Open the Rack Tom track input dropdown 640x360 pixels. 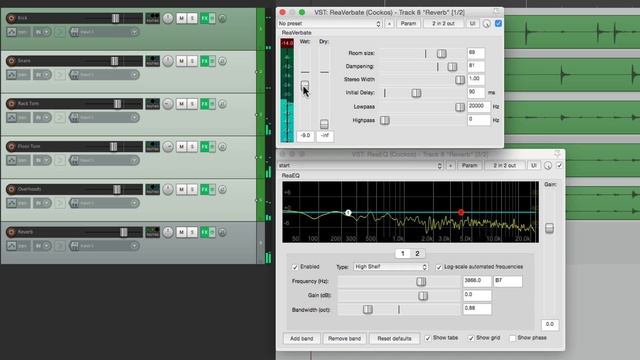coord(104,118)
